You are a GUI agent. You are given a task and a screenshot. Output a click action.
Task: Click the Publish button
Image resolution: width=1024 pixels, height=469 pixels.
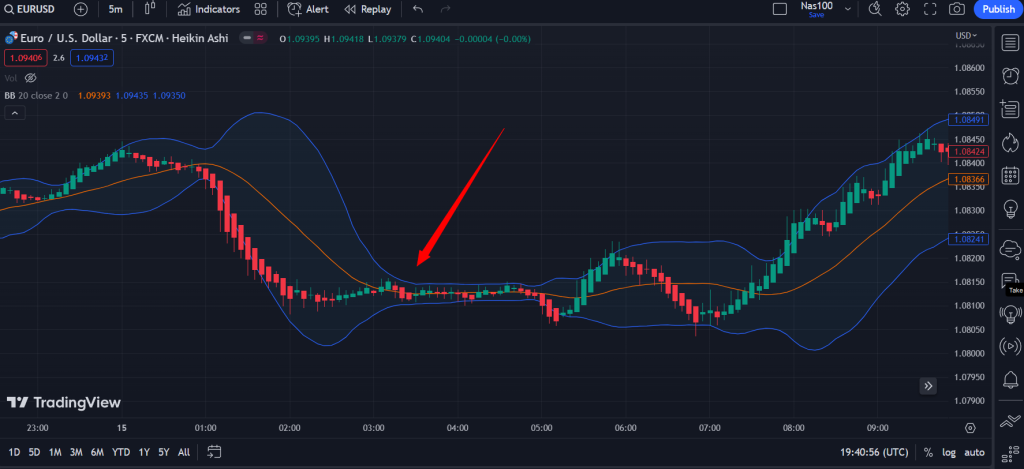click(x=998, y=9)
